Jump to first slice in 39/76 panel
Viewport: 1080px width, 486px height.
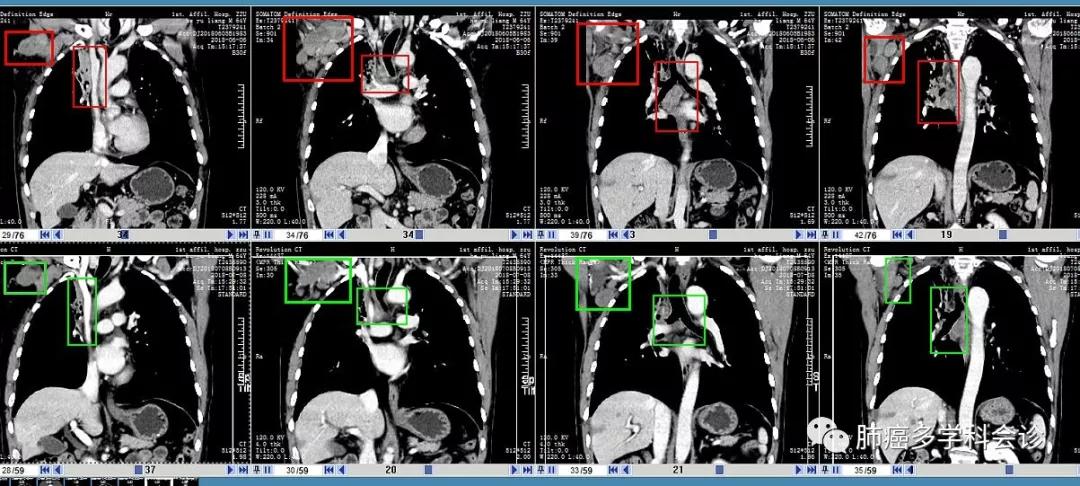tap(613, 235)
